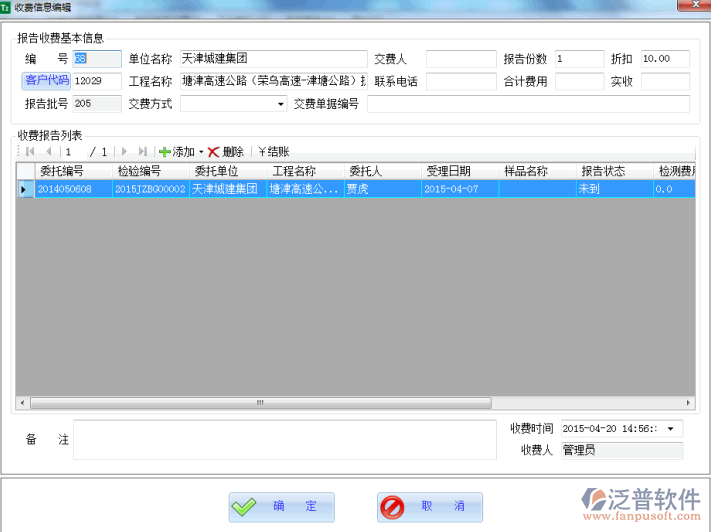711x532 pixels.
Task: Click the 样品名称 column header
Action: point(537,171)
